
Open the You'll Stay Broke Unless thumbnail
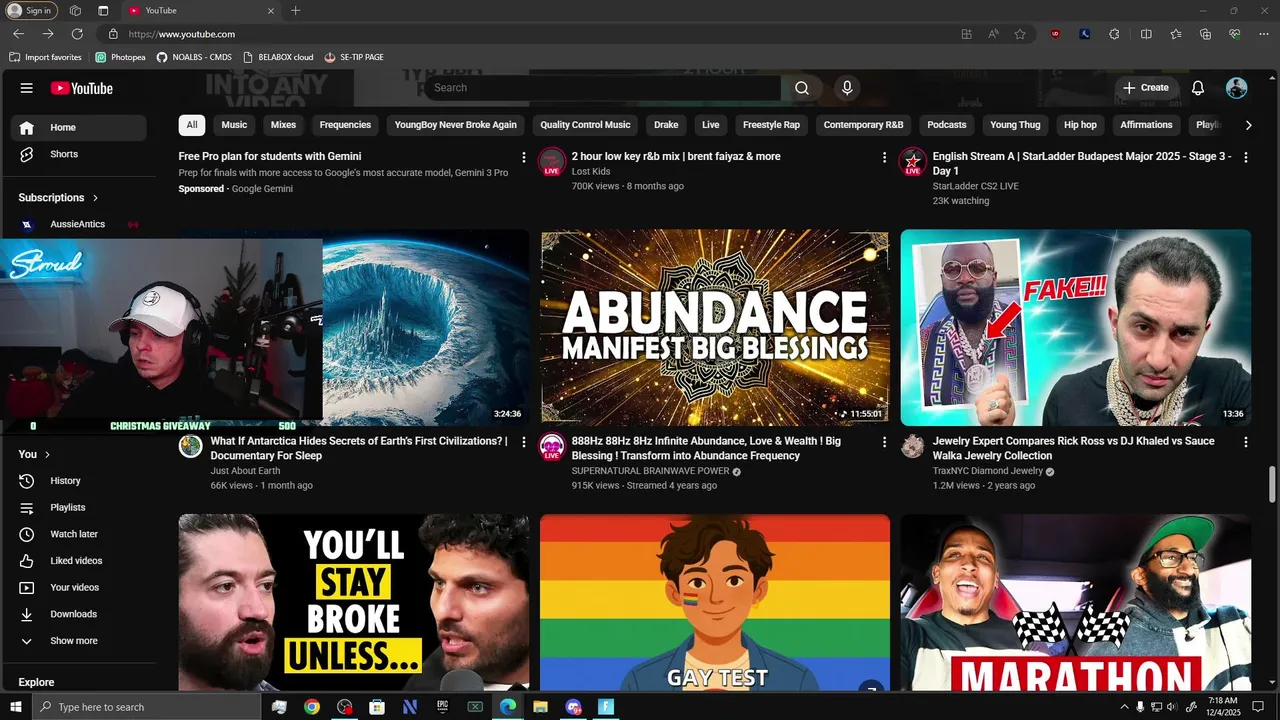[354, 602]
